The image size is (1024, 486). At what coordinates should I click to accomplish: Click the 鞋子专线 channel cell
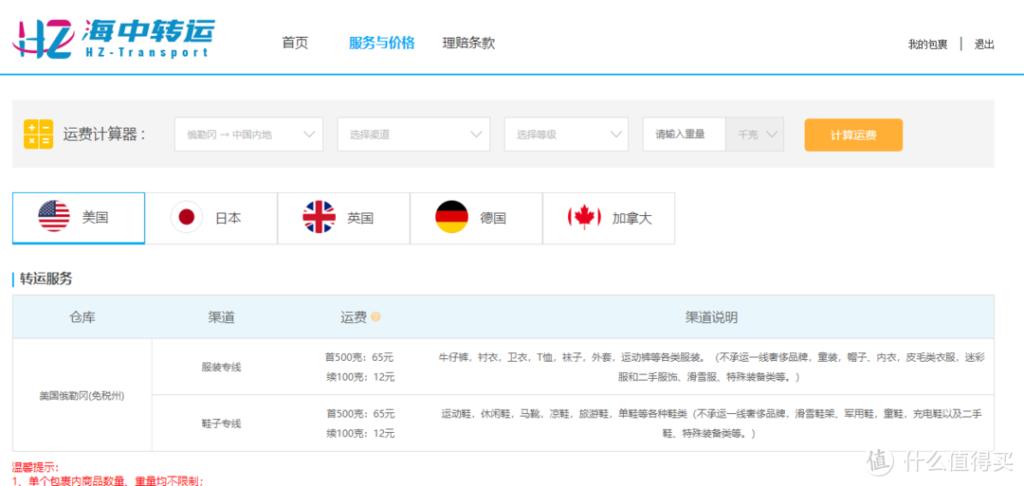click(x=221, y=423)
